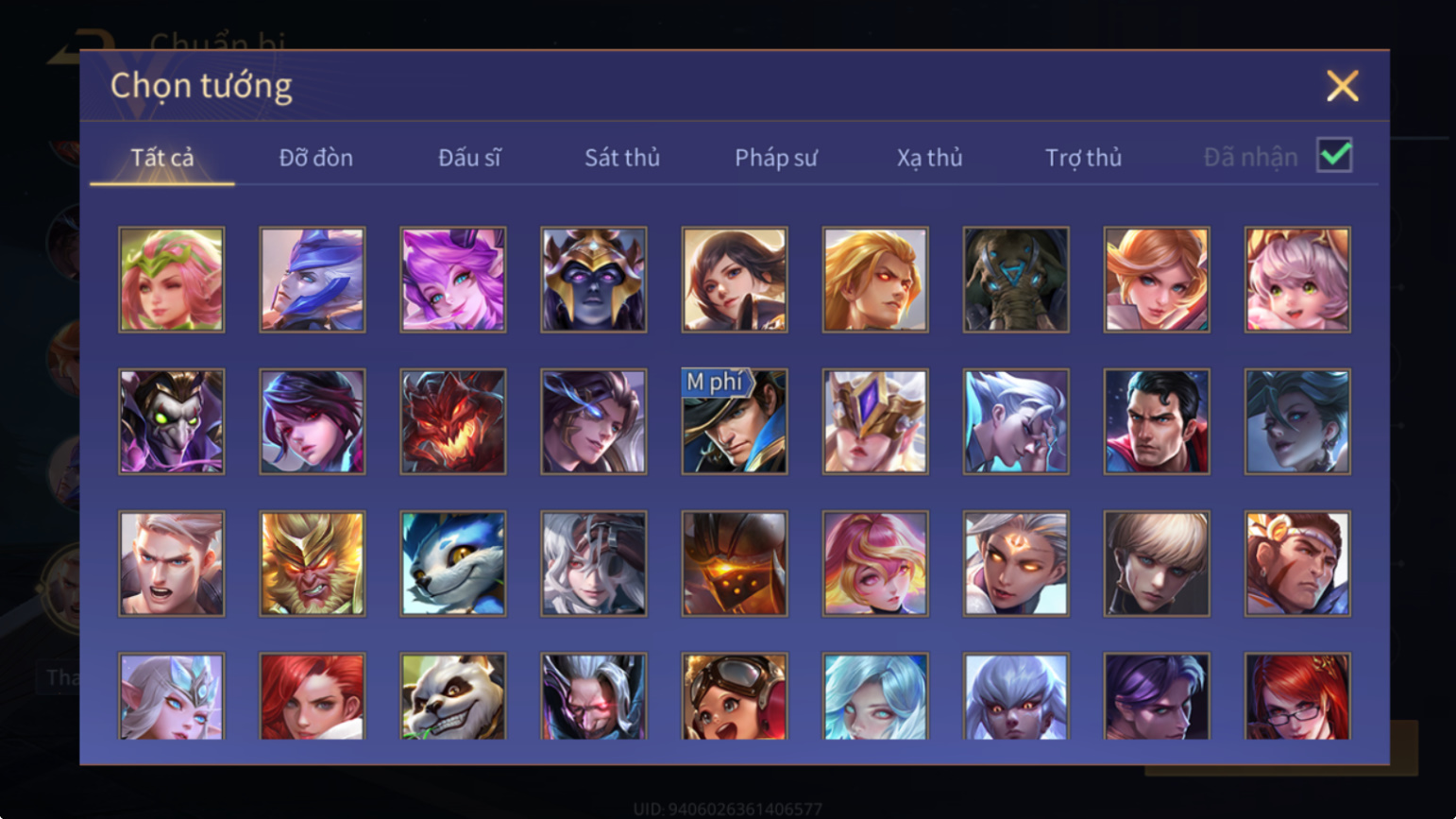Image resolution: width=1456 pixels, height=819 pixels.
Task: Close the Chọn tướng dialog
Action: (1342, 86)
